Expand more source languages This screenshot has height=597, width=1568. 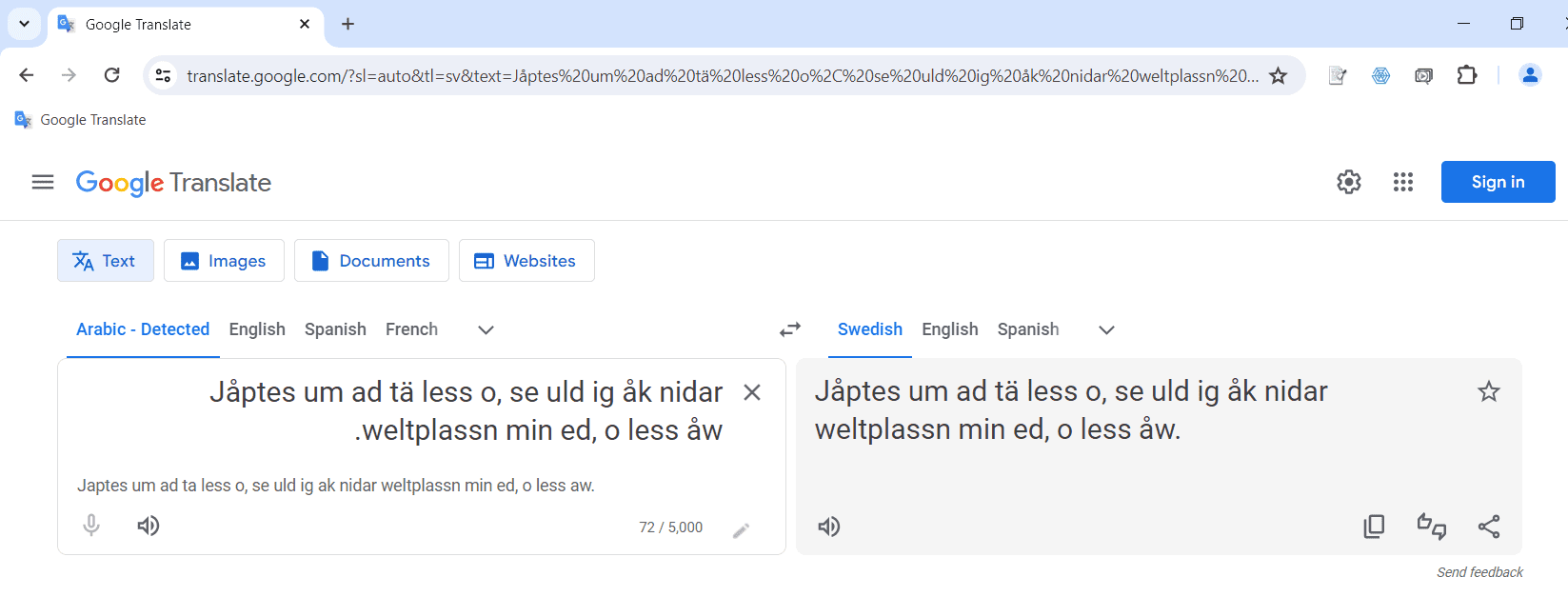[486, 329]
